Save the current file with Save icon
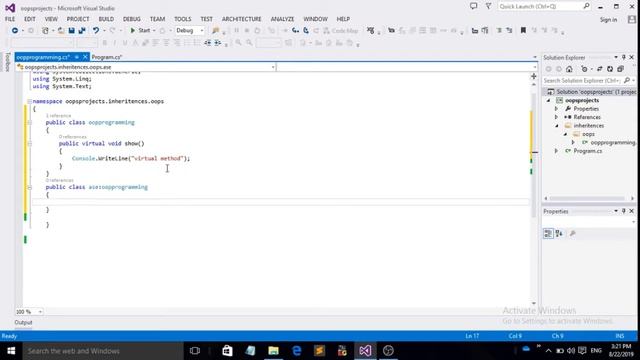Screen dimensions: 640x360 coord(71,31)
